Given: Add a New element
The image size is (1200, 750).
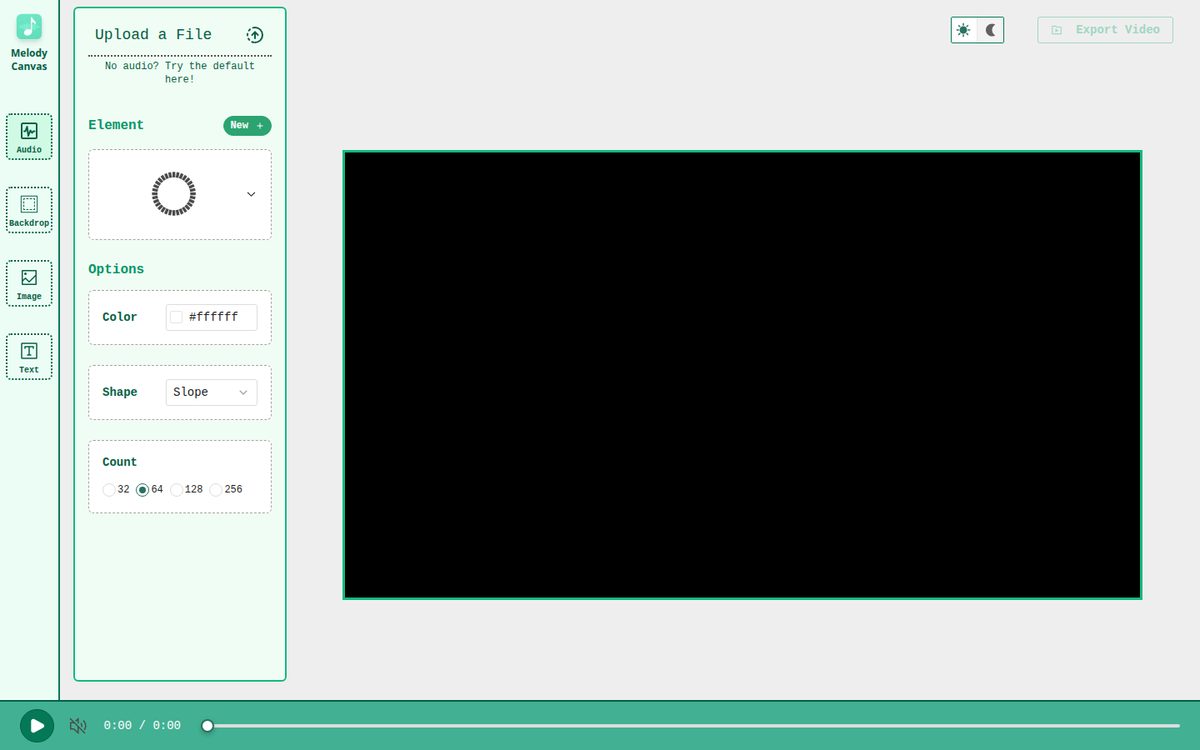Looking at the screenshot, I should coord(247,126).
